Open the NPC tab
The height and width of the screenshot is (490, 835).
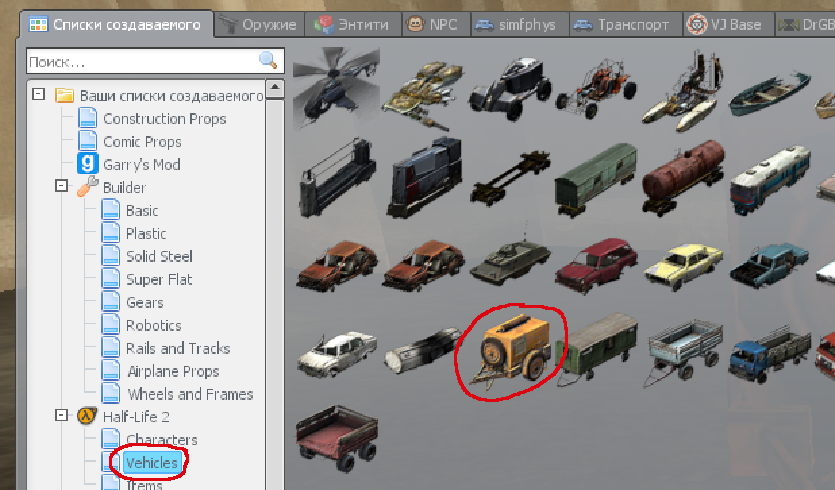coord(436,24)
